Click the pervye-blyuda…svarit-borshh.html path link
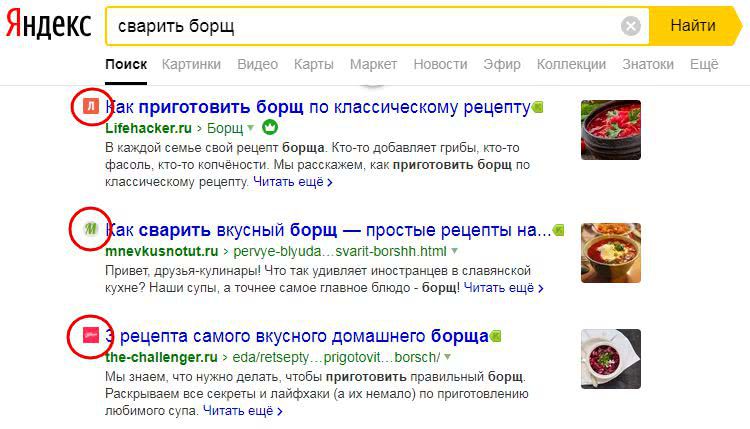This screenshot has height=429, width=750. pyautogui.click(x=340, y=251)
